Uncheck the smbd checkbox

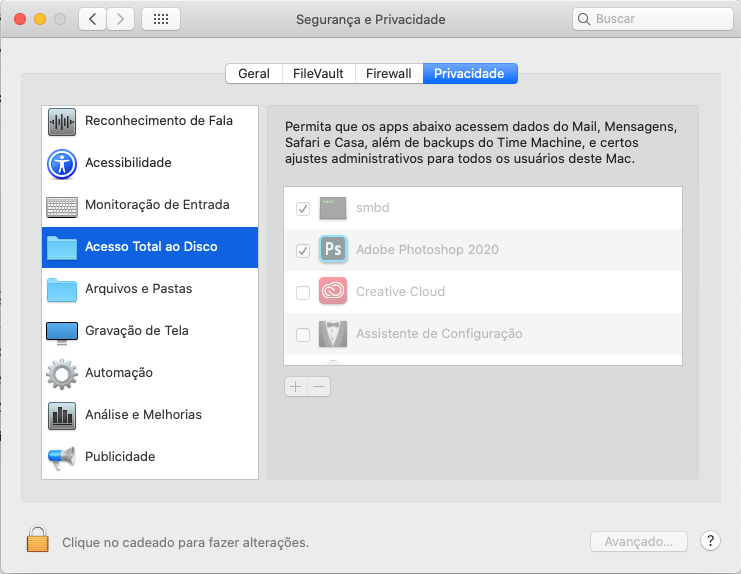tap(302, 208)
